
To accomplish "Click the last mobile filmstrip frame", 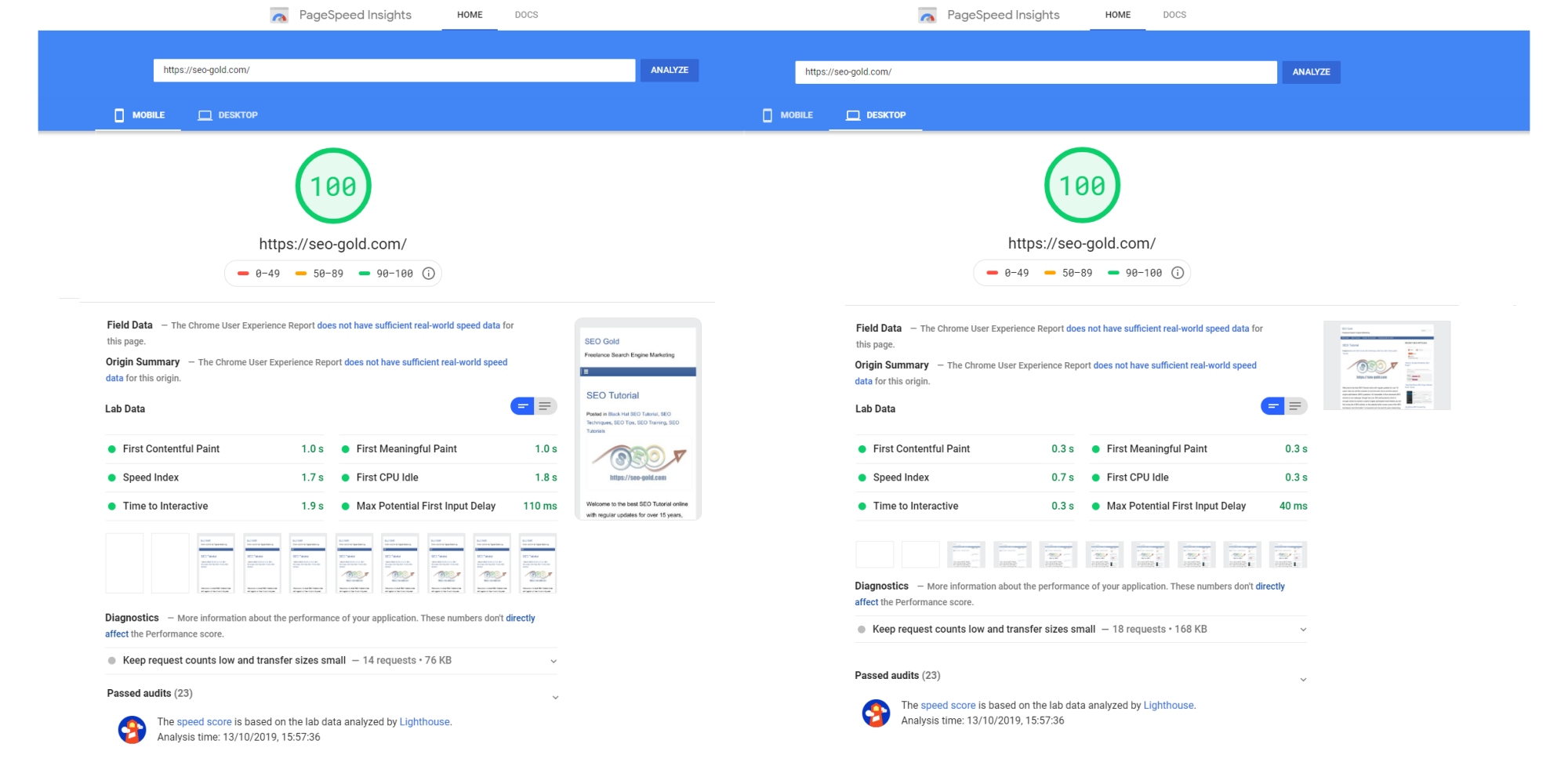I will [538, 564].
